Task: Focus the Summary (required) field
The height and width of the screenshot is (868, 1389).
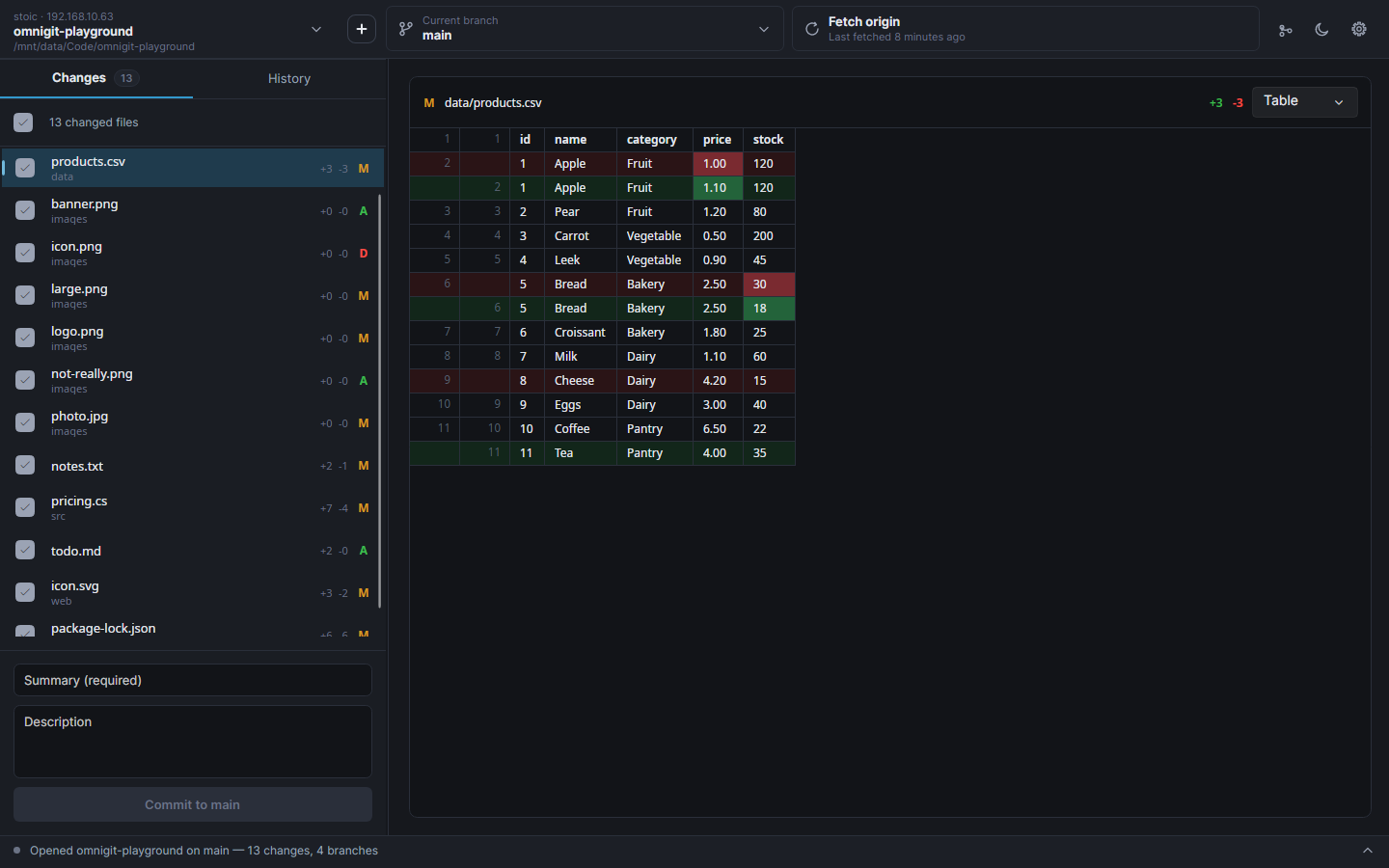Action: [193, 680]
